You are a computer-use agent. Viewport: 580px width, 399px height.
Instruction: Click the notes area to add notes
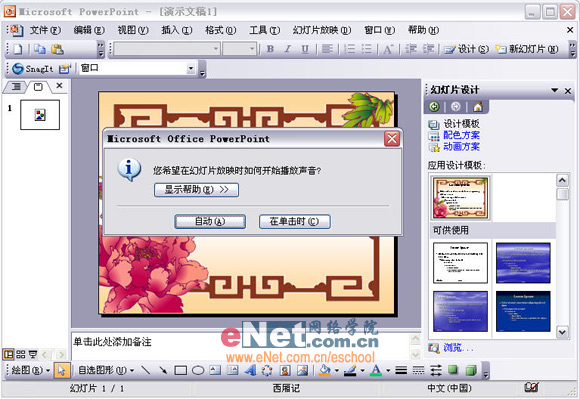click(x=240, y=346)
